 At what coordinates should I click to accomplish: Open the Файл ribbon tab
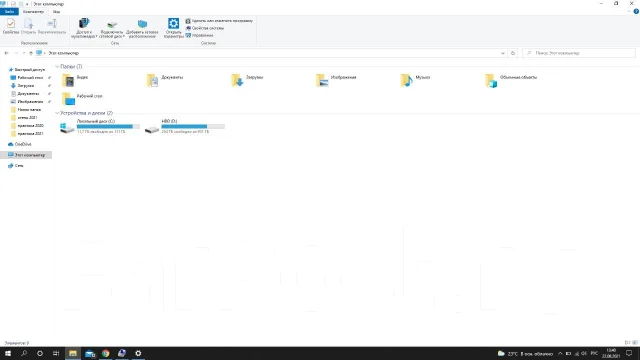point(9,12)
